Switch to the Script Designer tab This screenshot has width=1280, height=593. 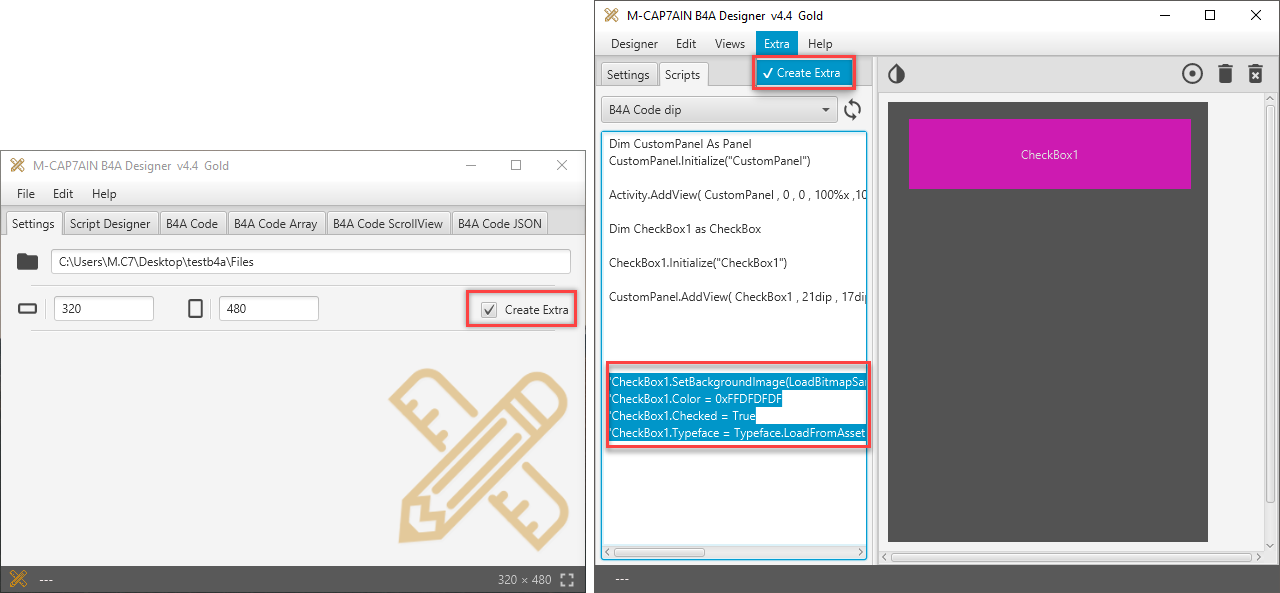110,224
